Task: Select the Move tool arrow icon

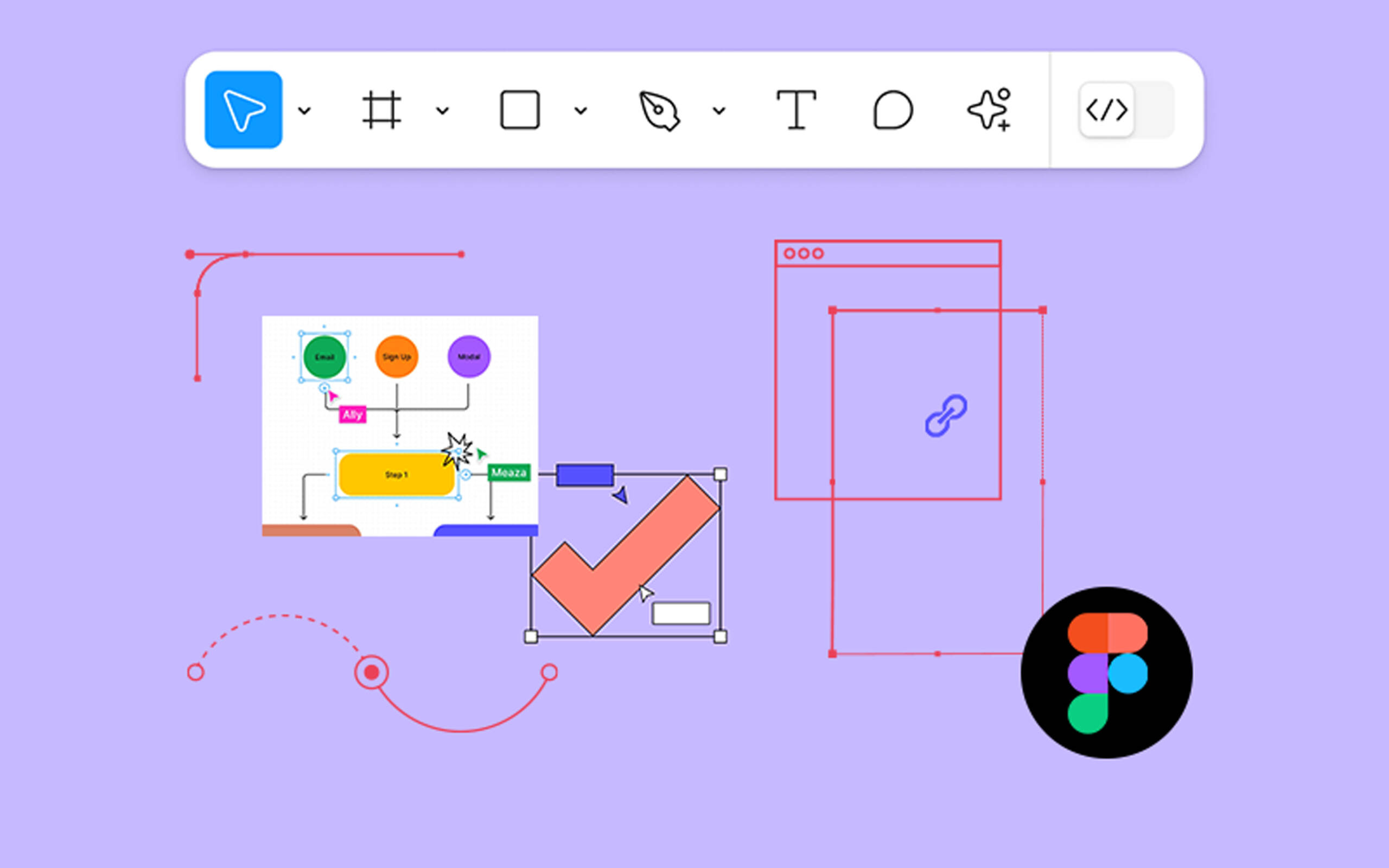Action: [x=244, y=110]
